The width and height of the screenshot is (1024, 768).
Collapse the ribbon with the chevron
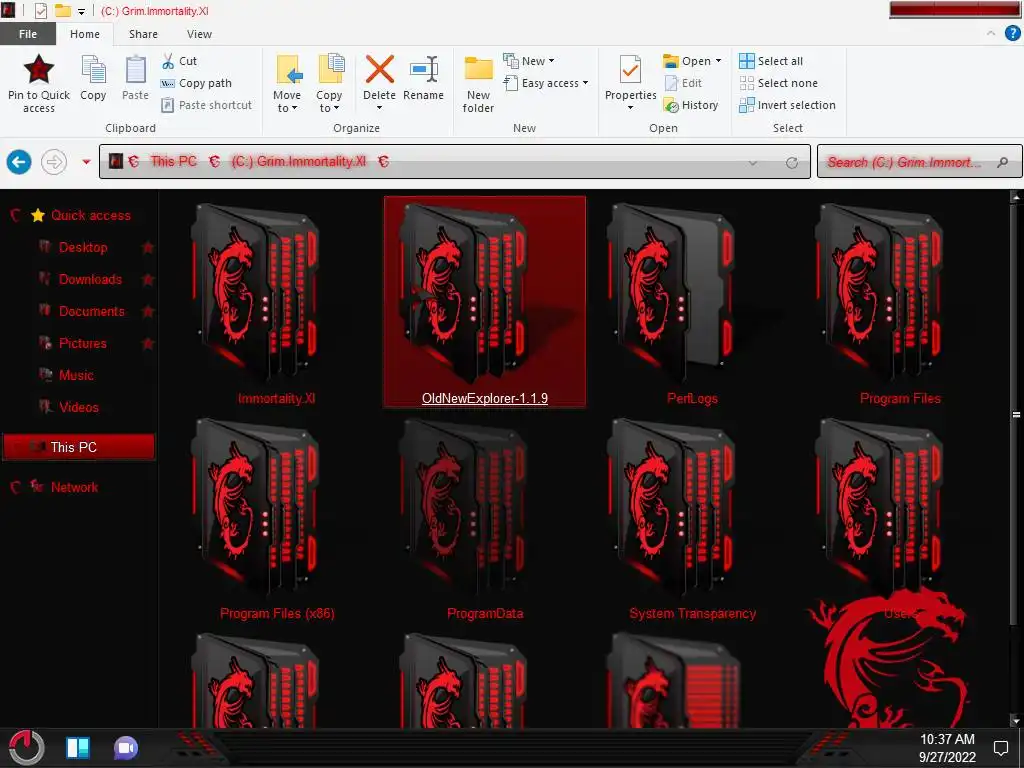(991, 33)
